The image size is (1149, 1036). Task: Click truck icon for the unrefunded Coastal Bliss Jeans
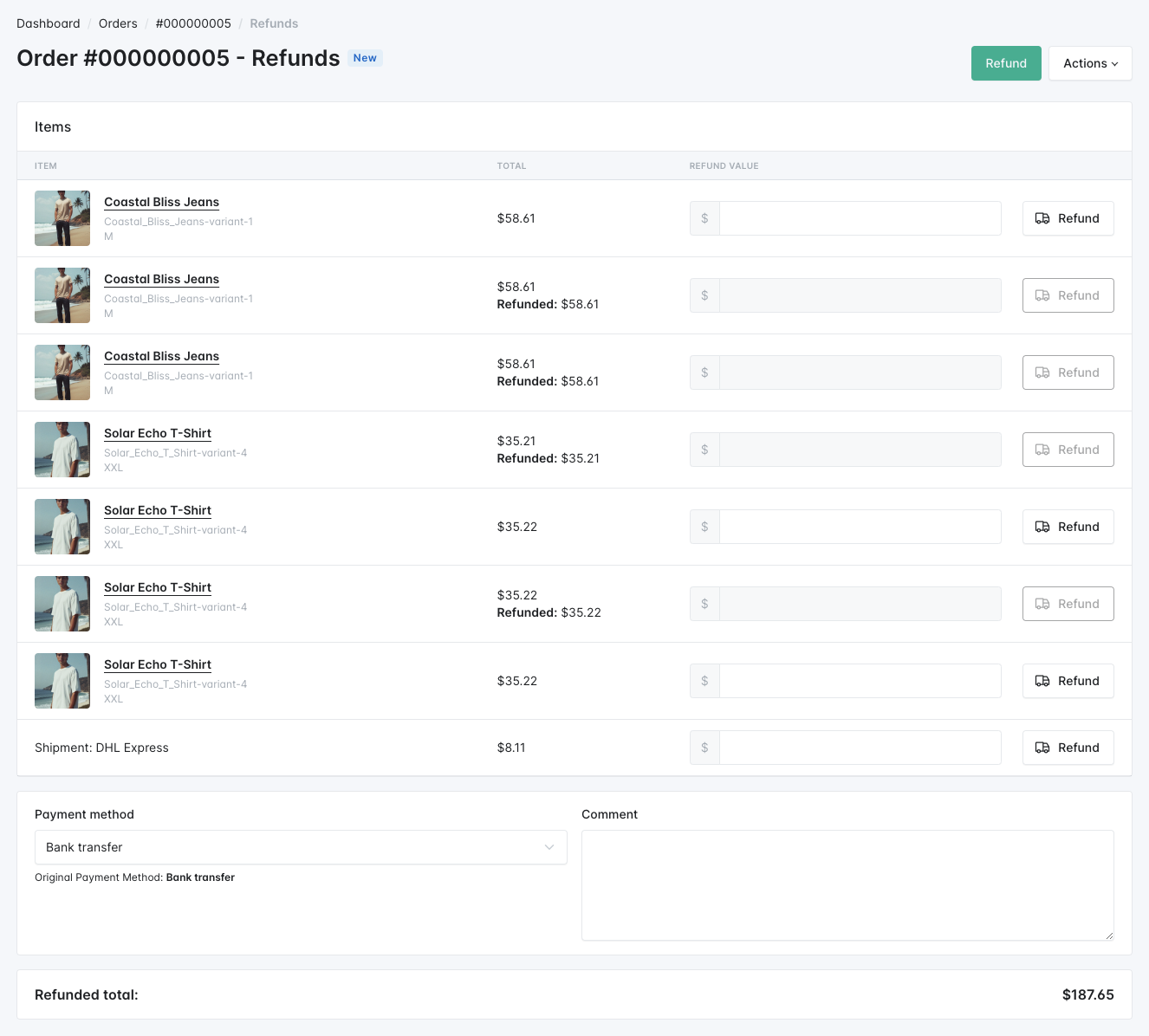click(1042, 218)
